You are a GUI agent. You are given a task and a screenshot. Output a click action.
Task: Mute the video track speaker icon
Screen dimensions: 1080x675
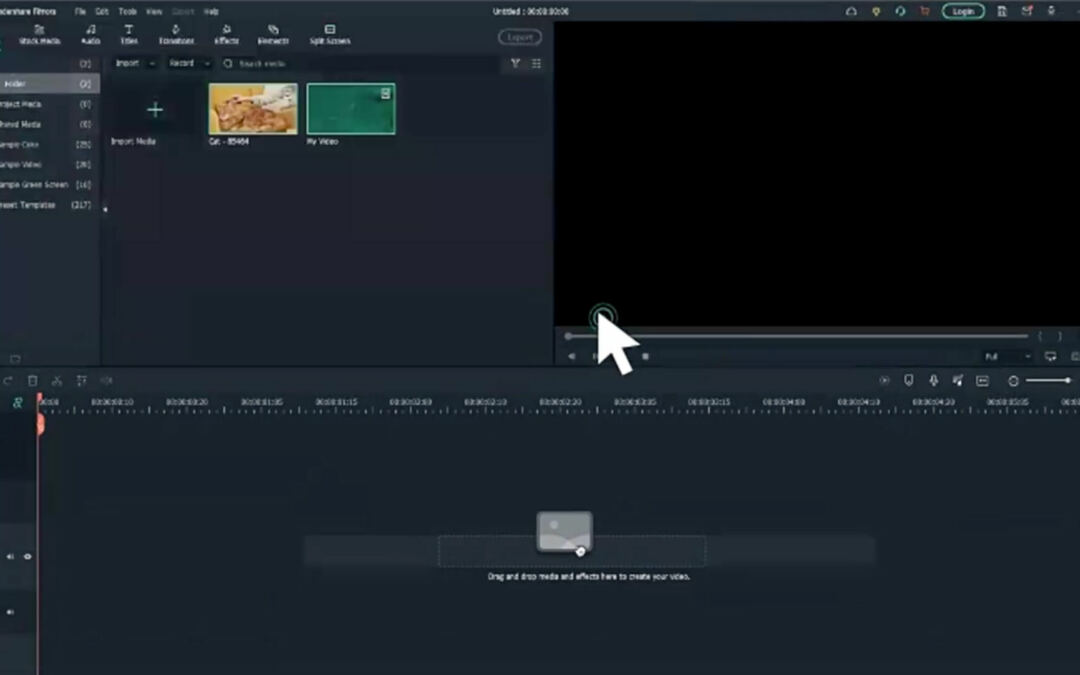(x=10, y=557)
